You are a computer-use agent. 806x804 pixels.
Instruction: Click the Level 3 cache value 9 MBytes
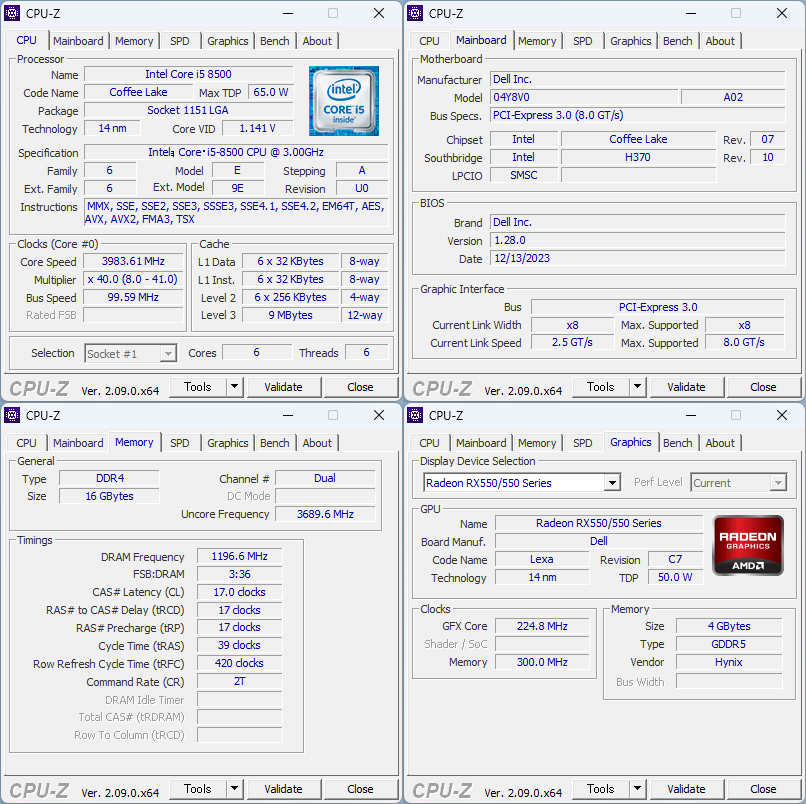click(x=290, y=315)
